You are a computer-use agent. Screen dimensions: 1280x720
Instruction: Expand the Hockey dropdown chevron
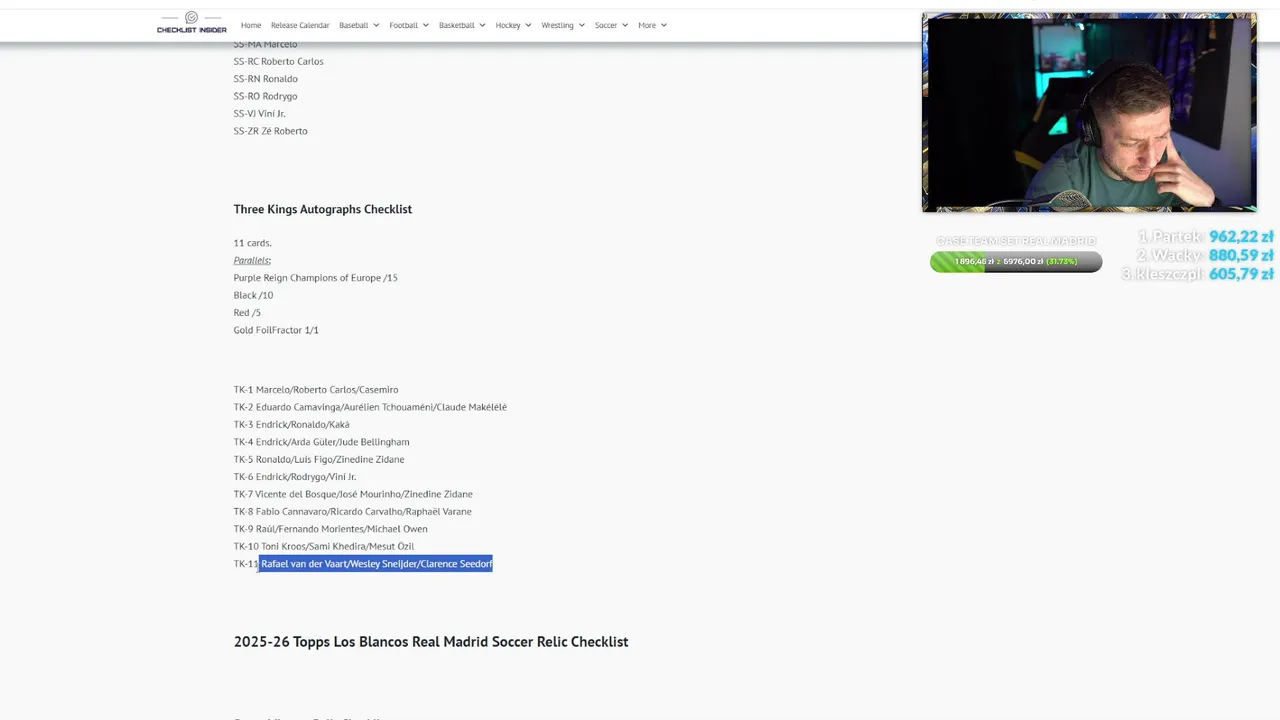coord(528,25)
